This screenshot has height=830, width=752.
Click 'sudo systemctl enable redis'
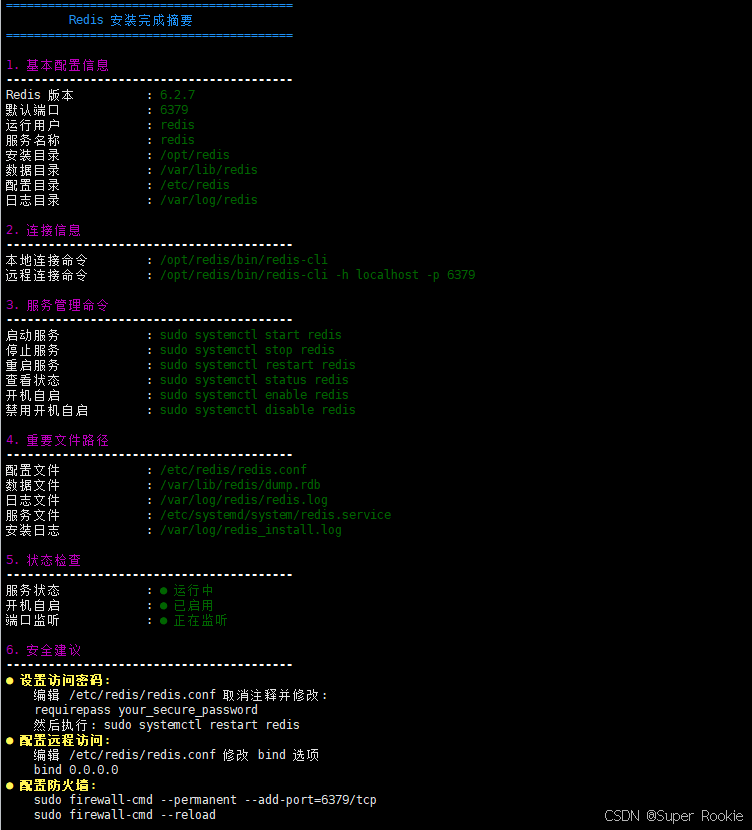click(x=254, y=395)
